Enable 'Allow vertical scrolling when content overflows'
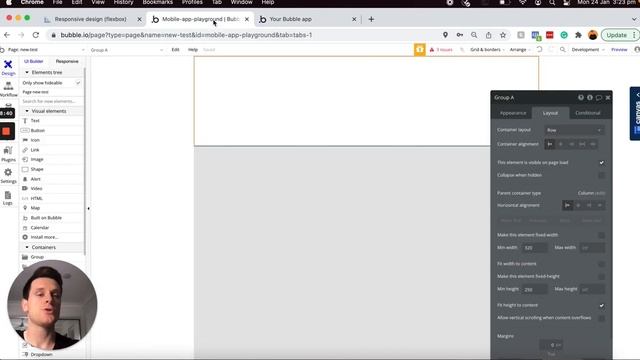Image resolution: width=640 pixels, height=360 pixels. [602, 318]
